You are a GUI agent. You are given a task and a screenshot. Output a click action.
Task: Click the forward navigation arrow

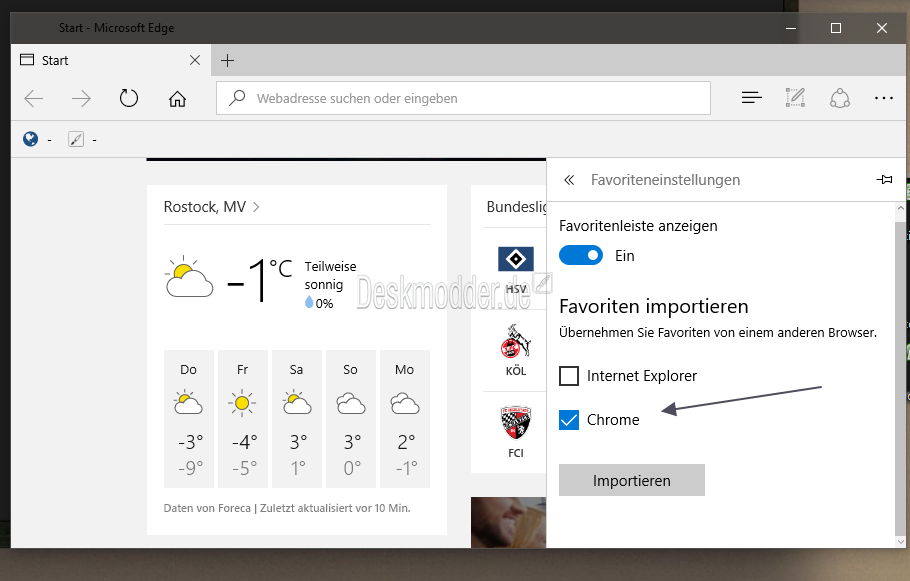click(x=81, y=99)
